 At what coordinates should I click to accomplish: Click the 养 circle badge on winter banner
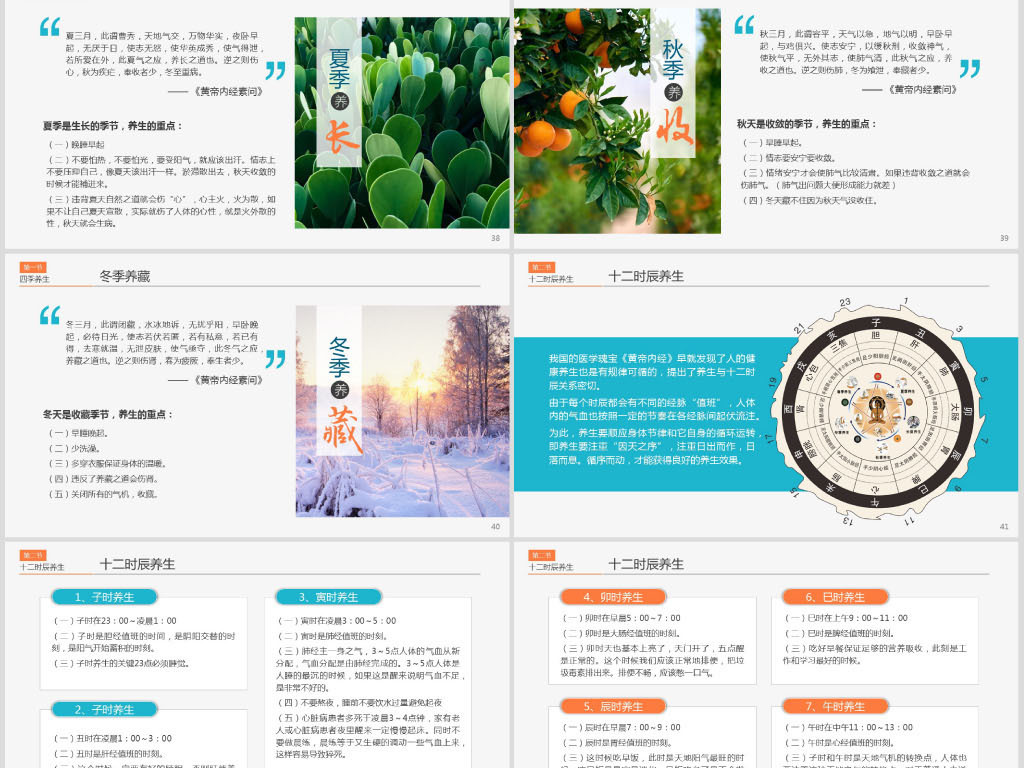click(x=339, y=389)
